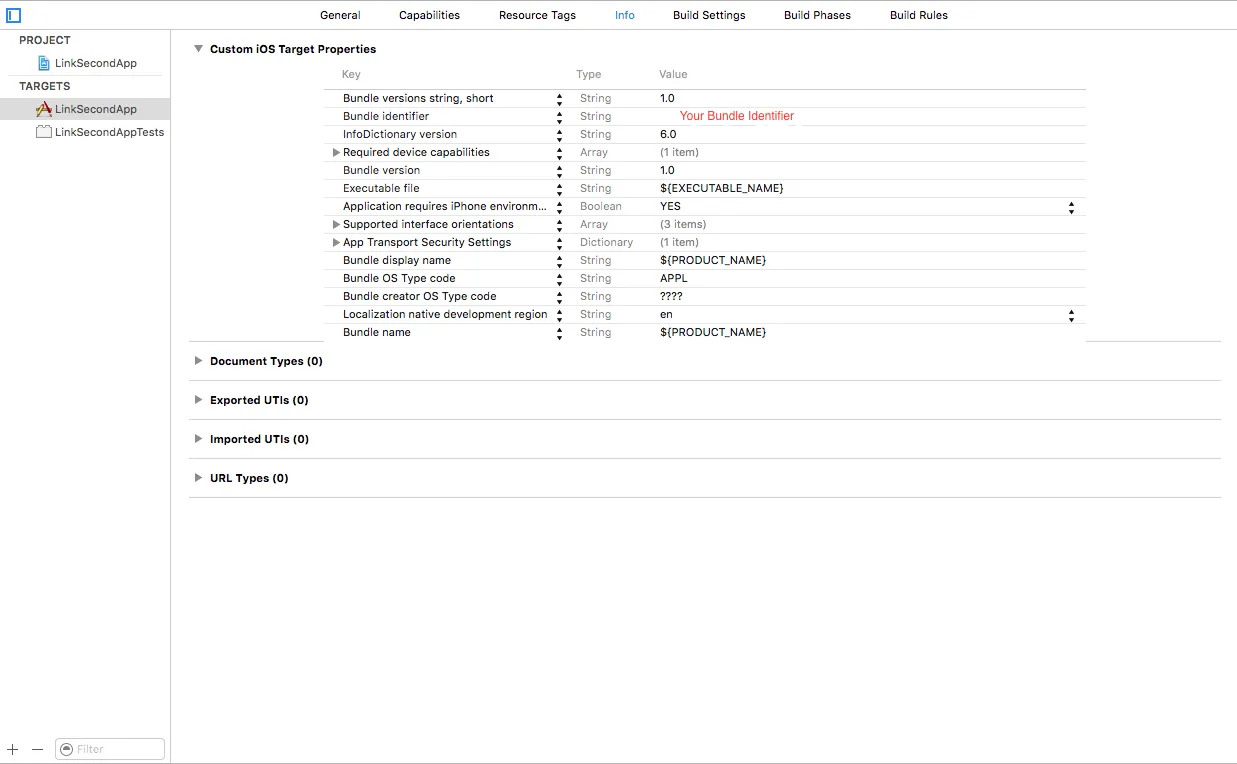Click key stepper for Bundle display name
Screen dimensions: 1237x764
pos(559,261)
